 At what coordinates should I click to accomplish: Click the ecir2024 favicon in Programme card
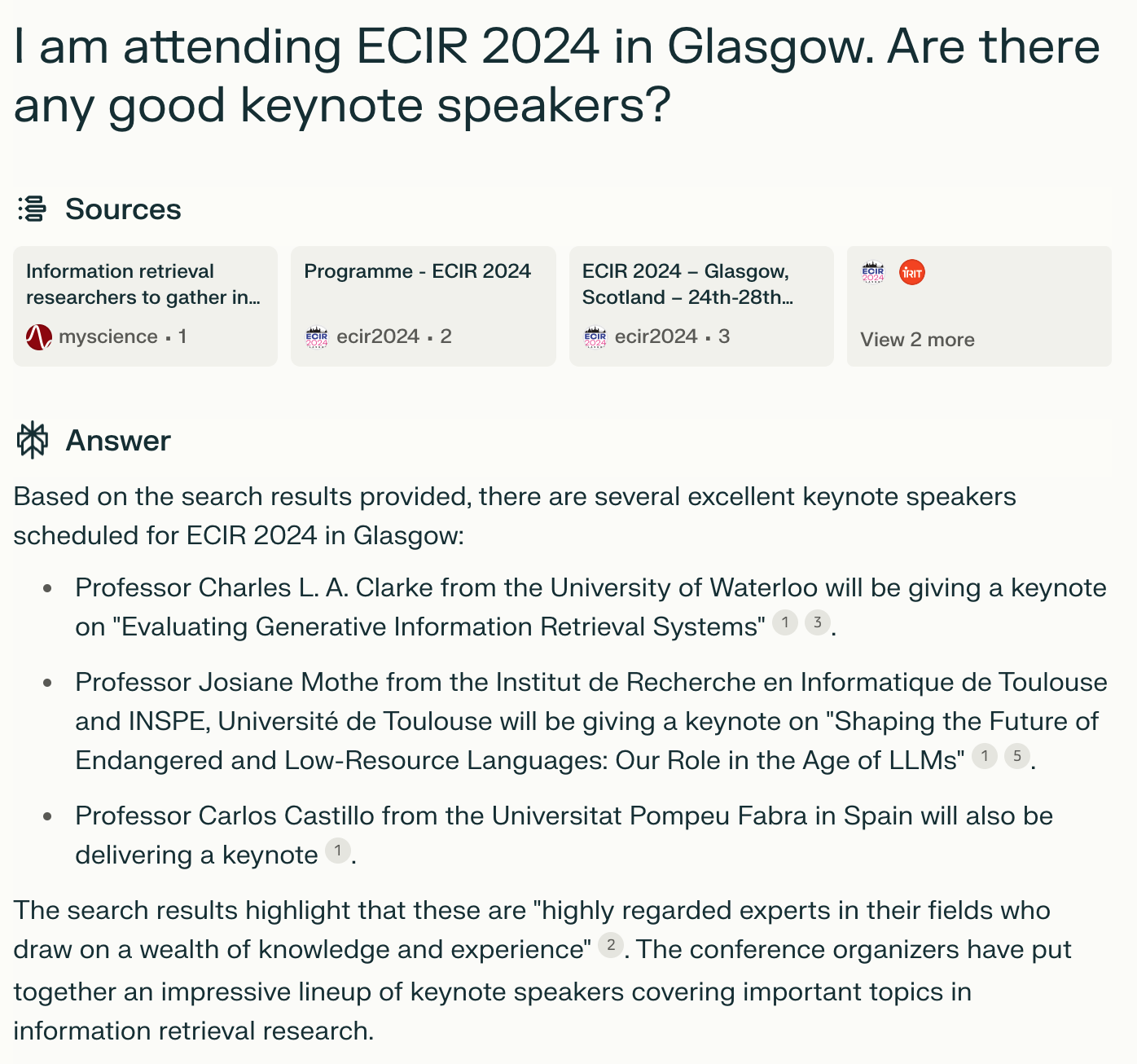point(317,336)
